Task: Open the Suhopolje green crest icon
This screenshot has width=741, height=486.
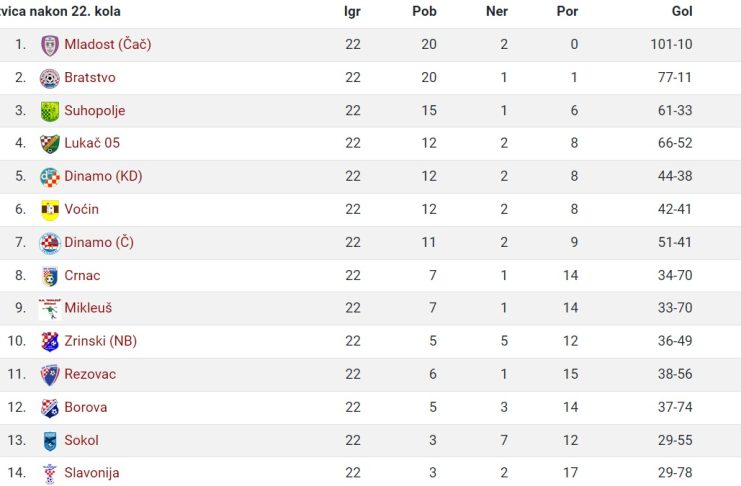Action: click(50, 112)
